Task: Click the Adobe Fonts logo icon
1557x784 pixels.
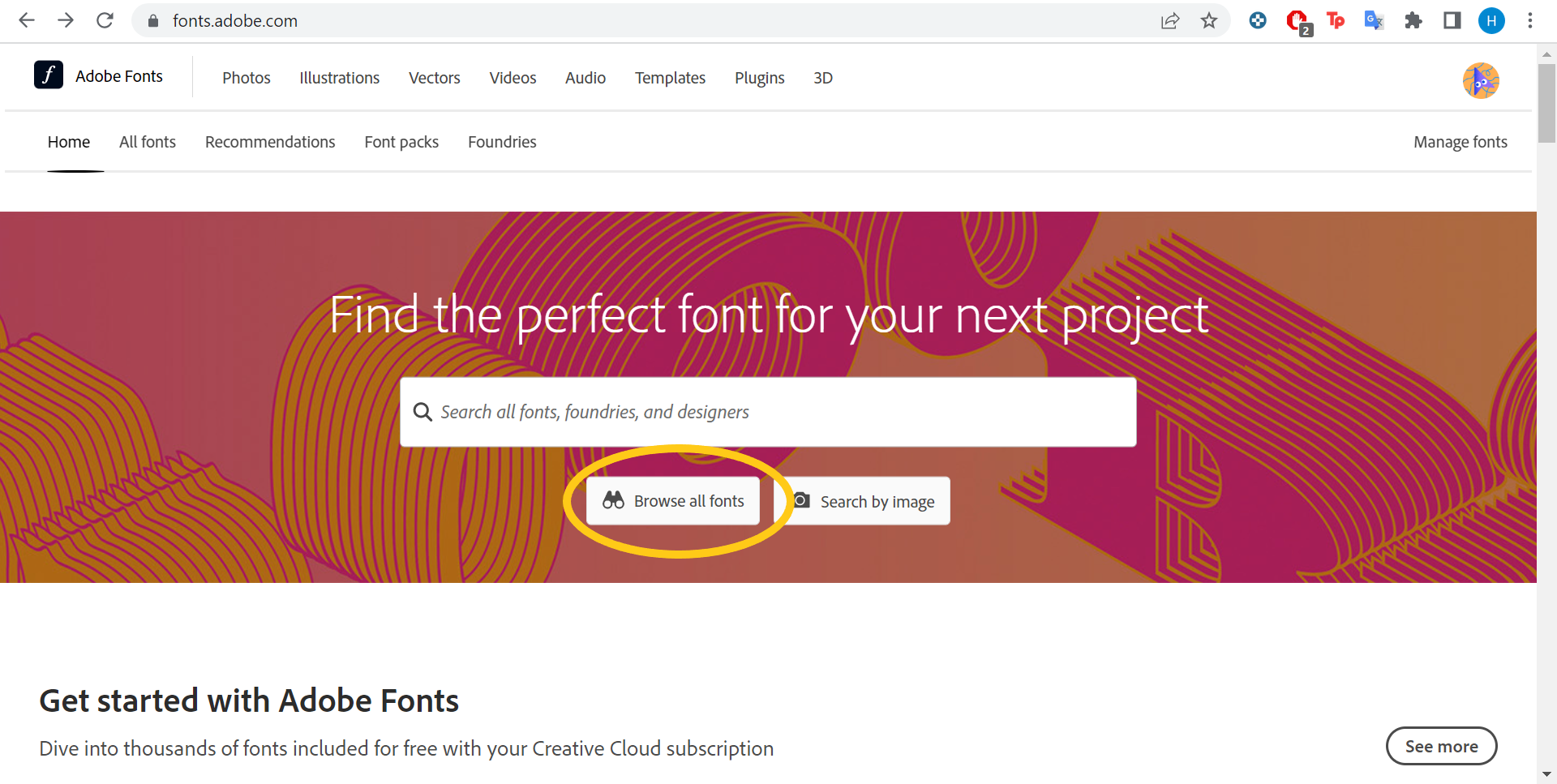Action: 49,75
